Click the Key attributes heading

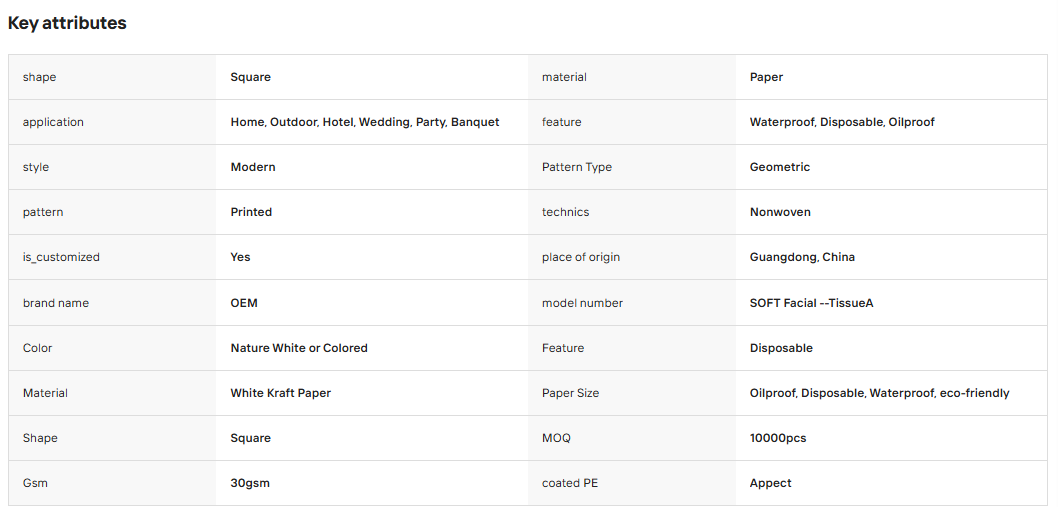(x=67, y=23)
